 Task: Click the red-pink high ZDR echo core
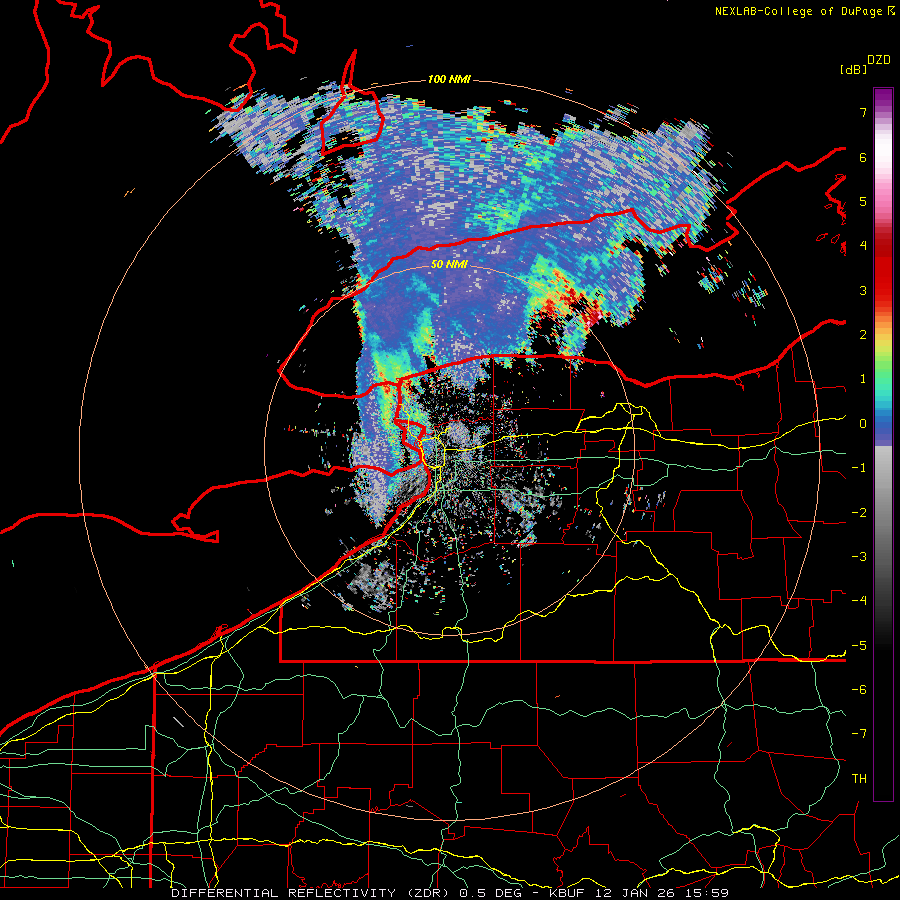[x=590, y=315]
